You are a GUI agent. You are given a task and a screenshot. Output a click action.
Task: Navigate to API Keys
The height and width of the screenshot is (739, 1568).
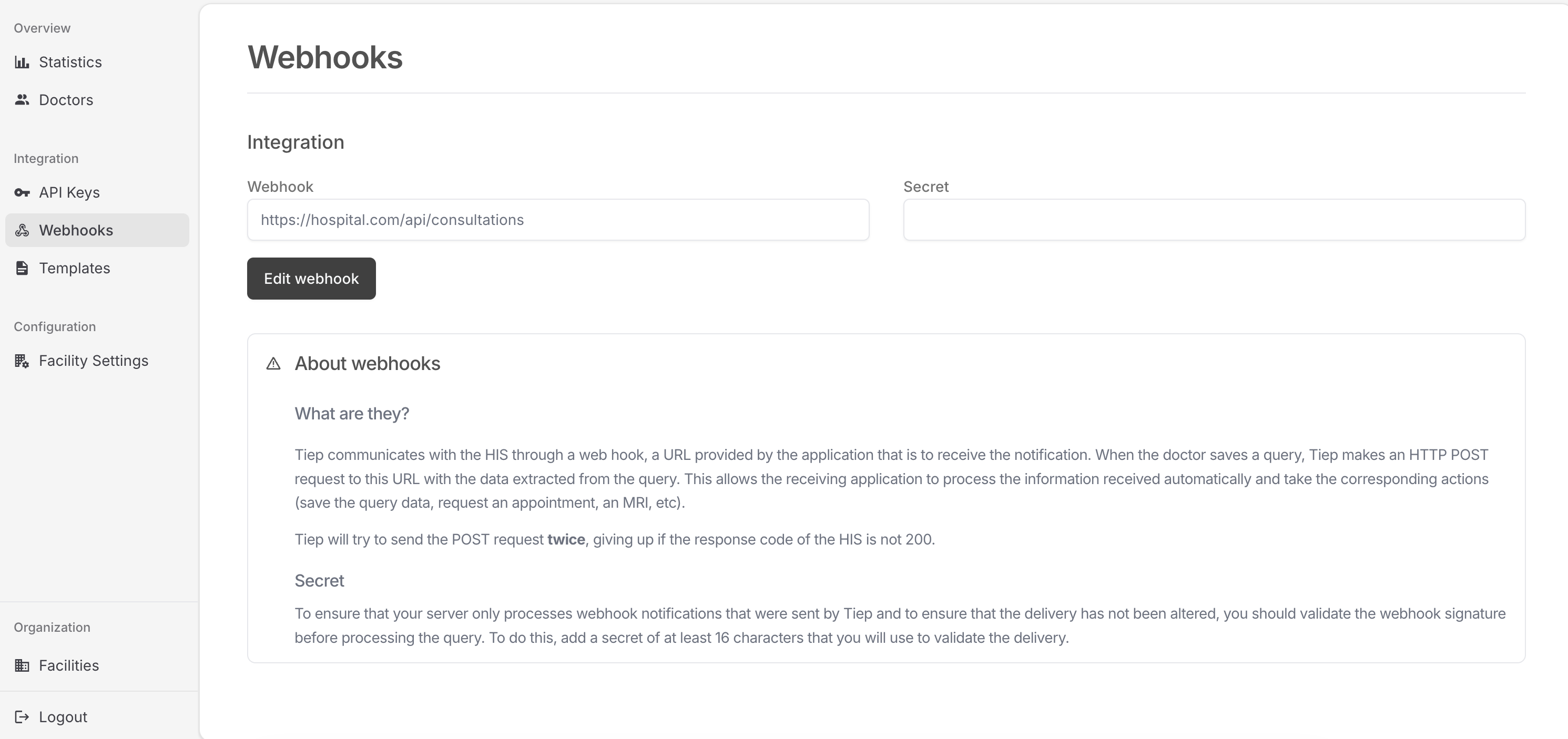(x=69, y=193)
